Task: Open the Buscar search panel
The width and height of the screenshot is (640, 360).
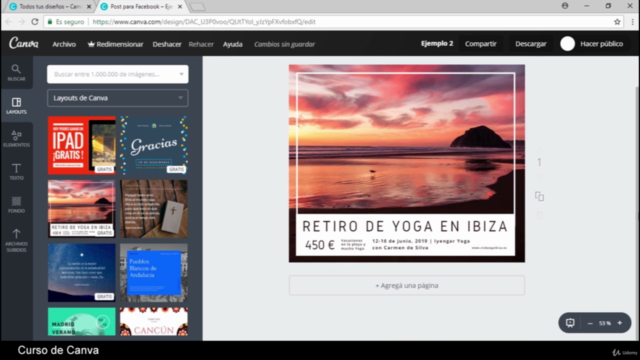Action: point(16,73)
